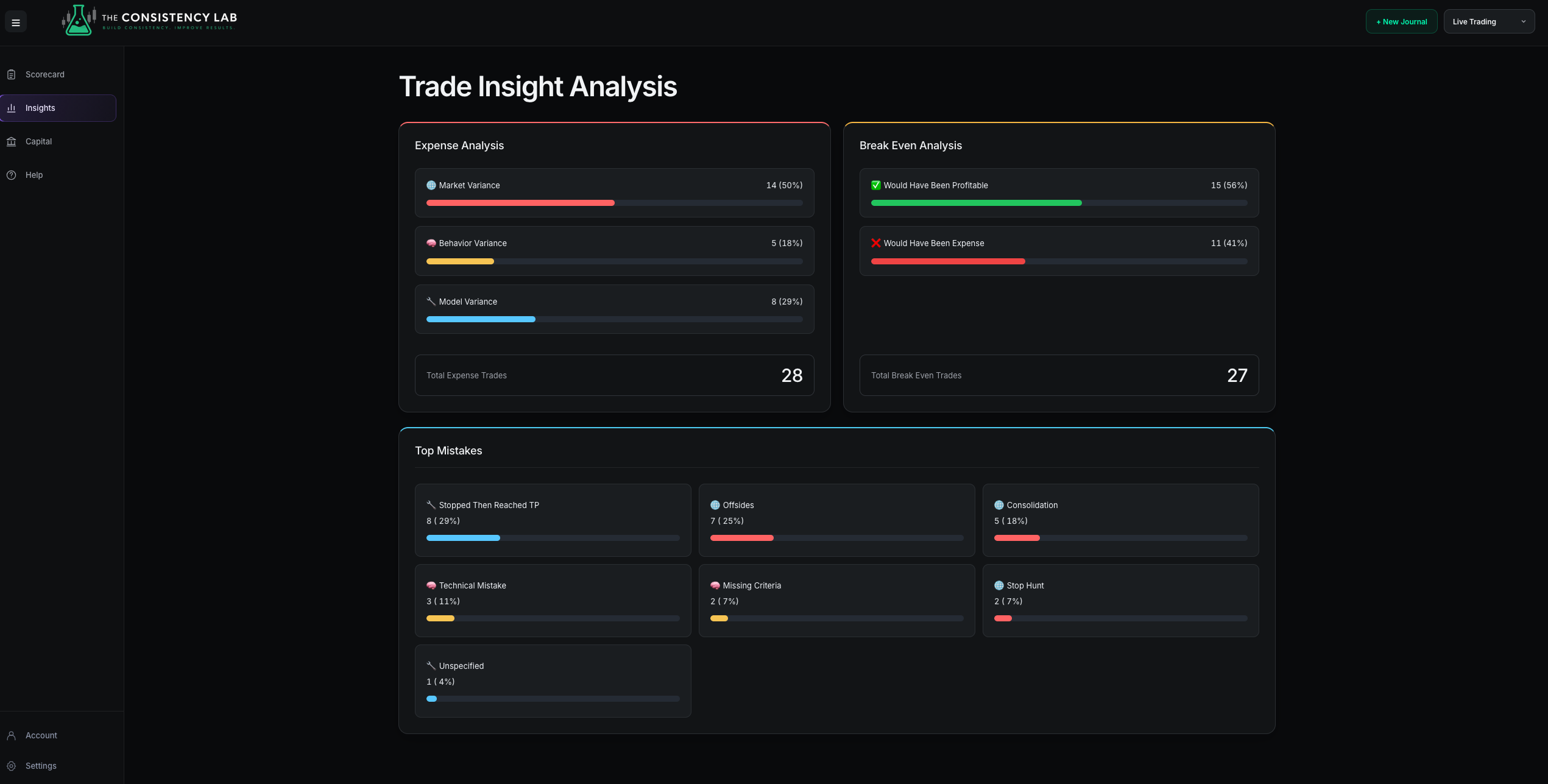Click the Live Trading dropdown chevron
The image size is (1548, 784).
[x=1524, y=22]
